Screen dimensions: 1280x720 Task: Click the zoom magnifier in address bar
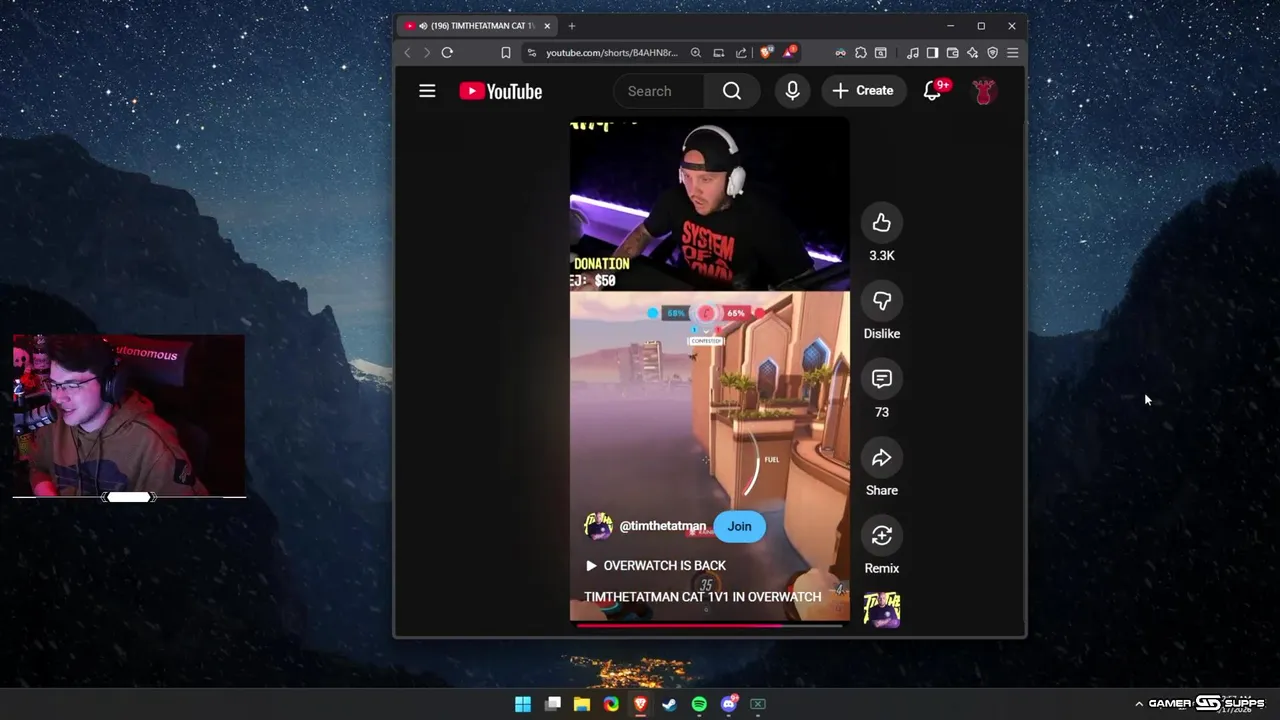696,53
